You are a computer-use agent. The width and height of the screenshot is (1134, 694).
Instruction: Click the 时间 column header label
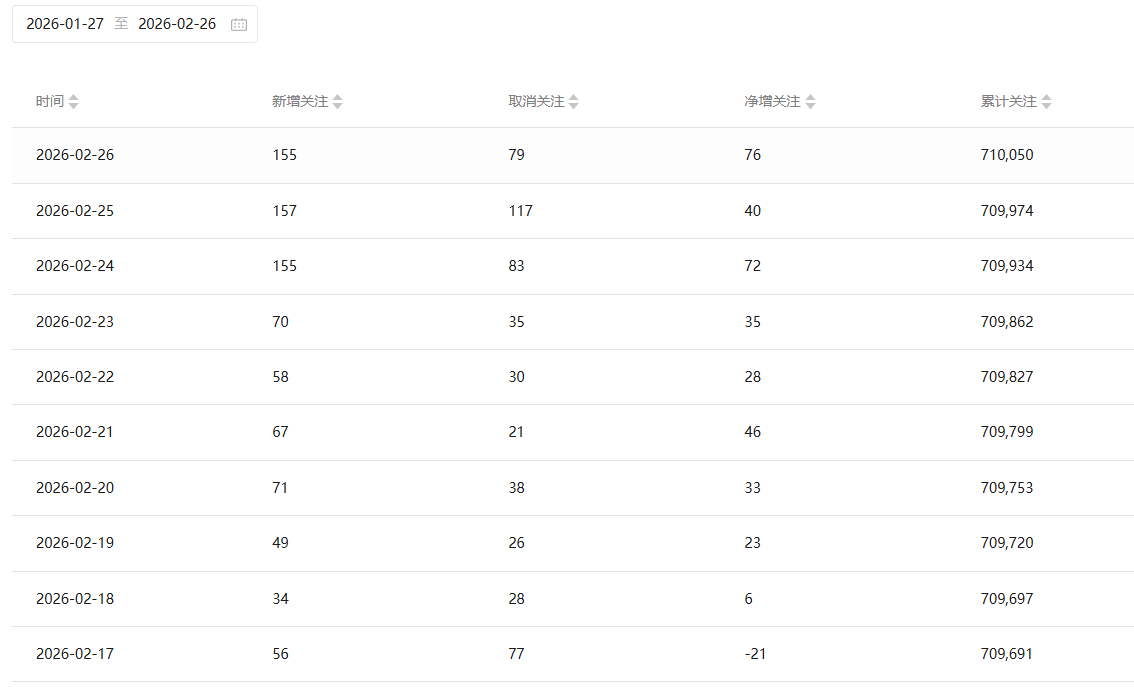coord(49,102)
